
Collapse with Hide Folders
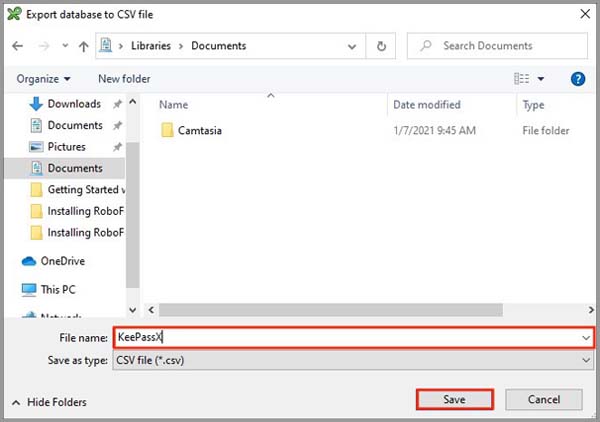pyautogui.click(x=50, y=402)
